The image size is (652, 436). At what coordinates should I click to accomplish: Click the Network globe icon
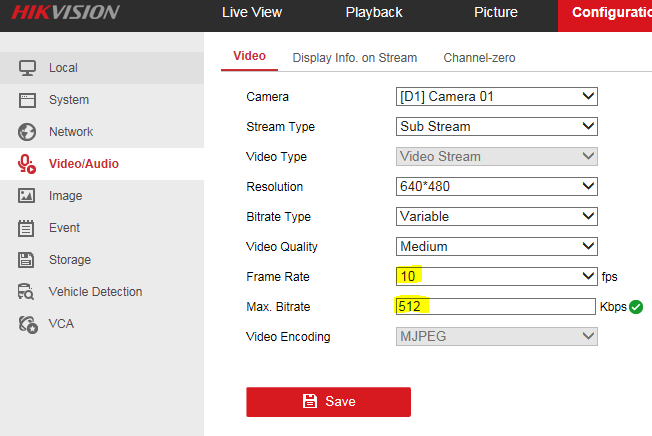tap(28, 132)
